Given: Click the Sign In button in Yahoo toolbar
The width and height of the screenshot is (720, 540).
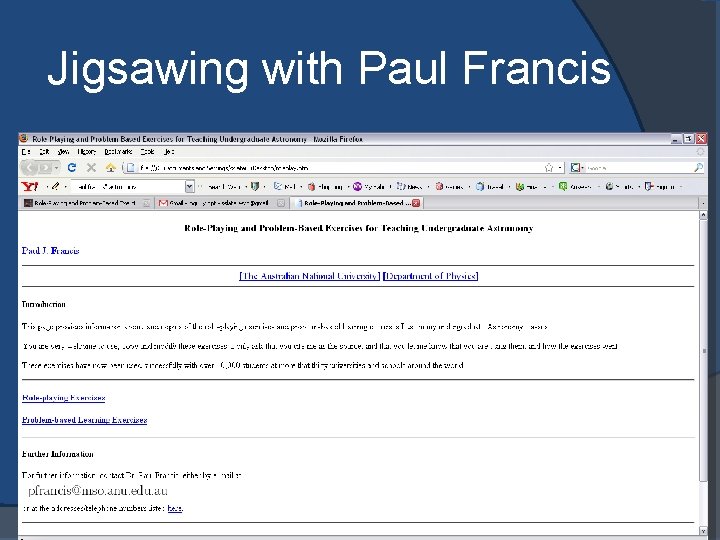Looking at the screenshot, I should 660,186.
